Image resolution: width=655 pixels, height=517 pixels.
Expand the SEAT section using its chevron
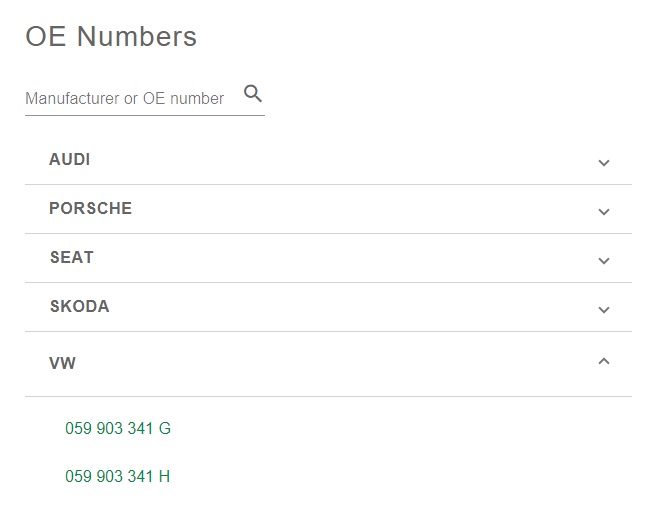coord(604,261)
